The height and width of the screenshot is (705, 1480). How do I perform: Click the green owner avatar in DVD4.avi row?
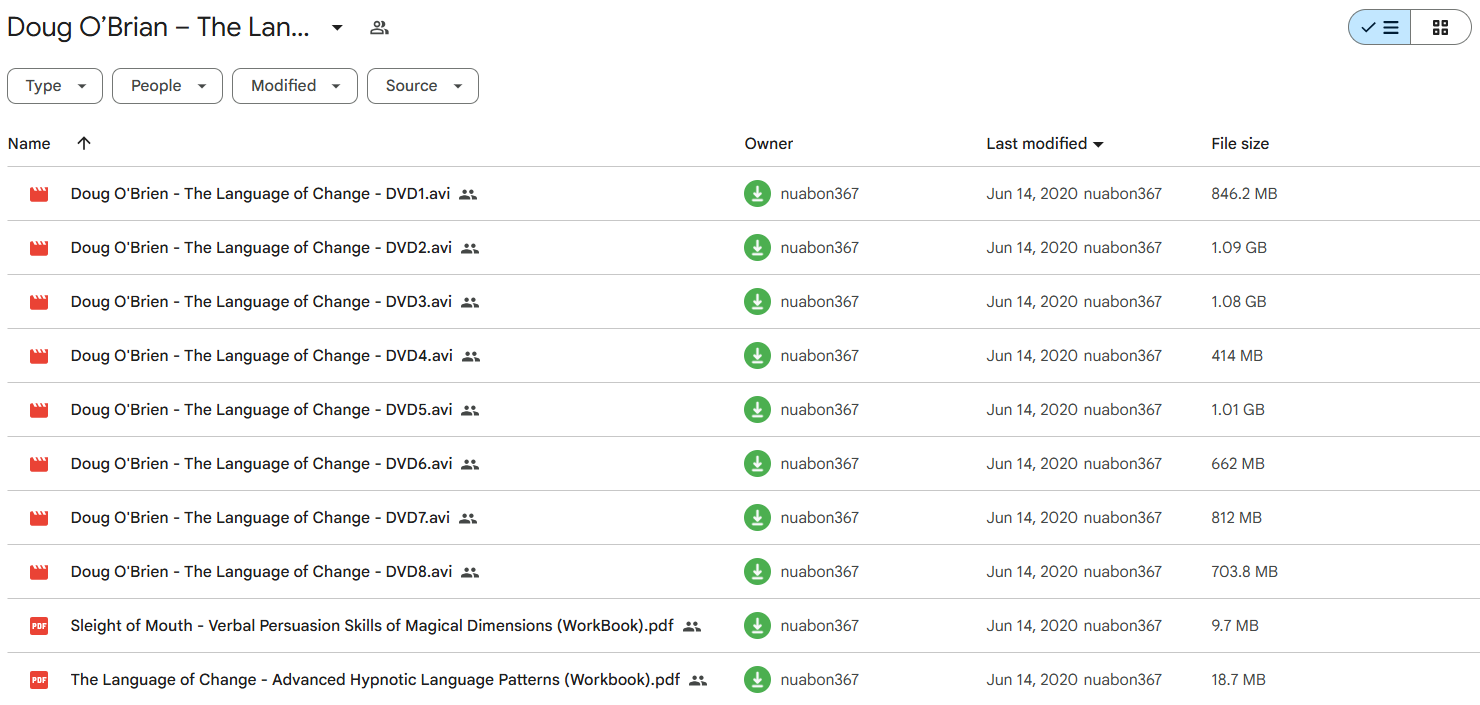[x=757, y=356]
